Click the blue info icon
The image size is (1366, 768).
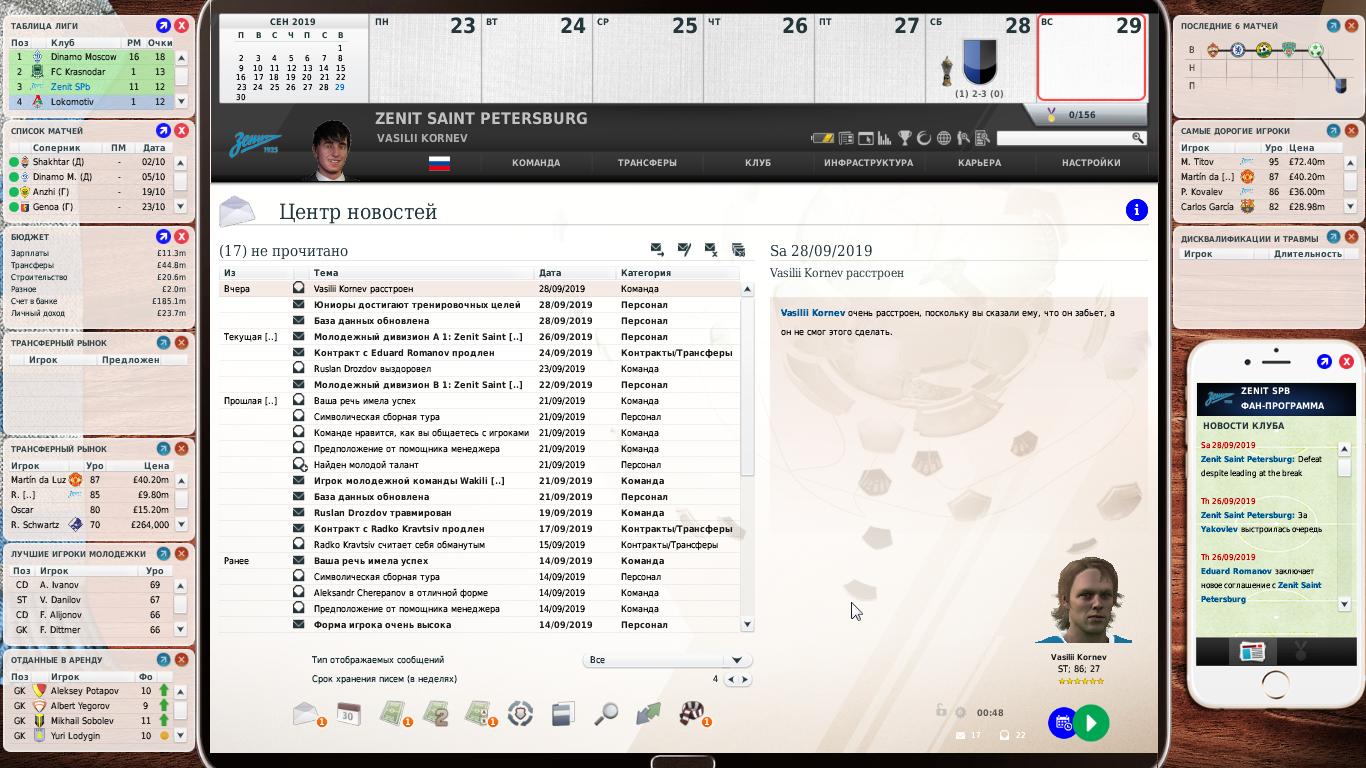pyautogui.click(x=1136, y=210)
